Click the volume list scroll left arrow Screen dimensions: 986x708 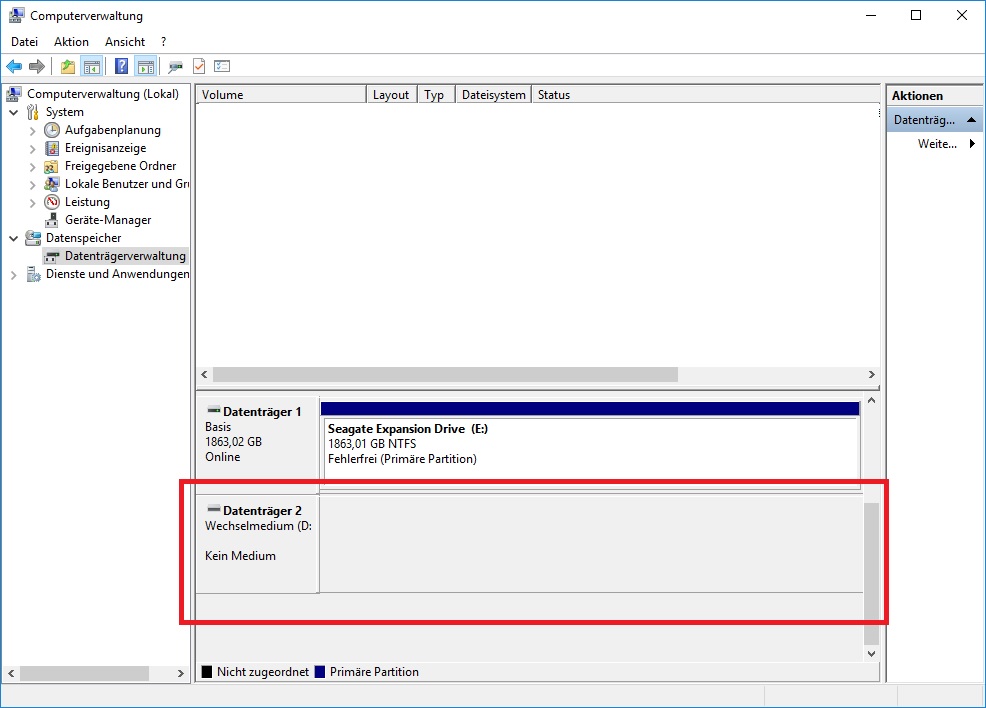[x=204, y=375]
